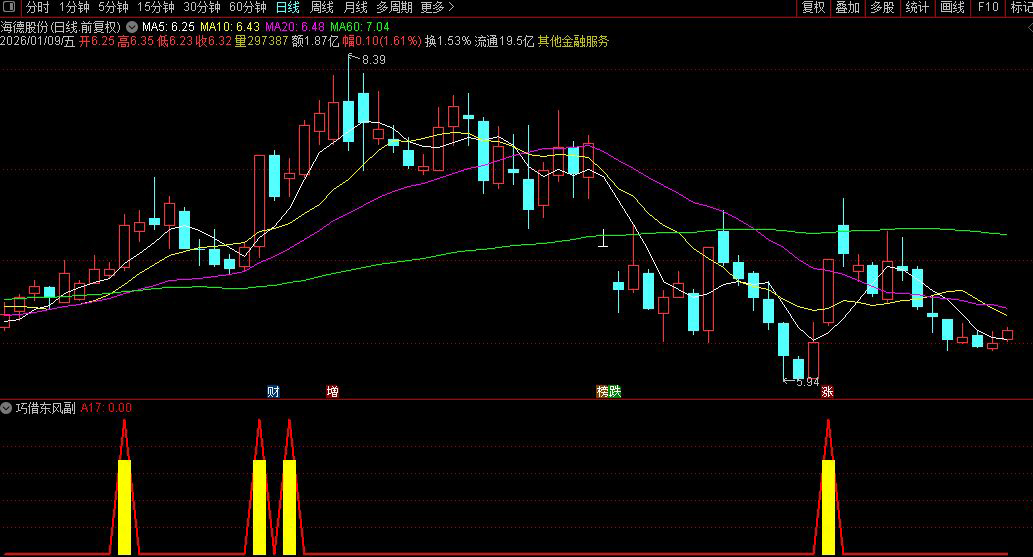Switch to the 月线 monthly chart tab
This screenshot has height=557, width=1033.
pos(356,7)
